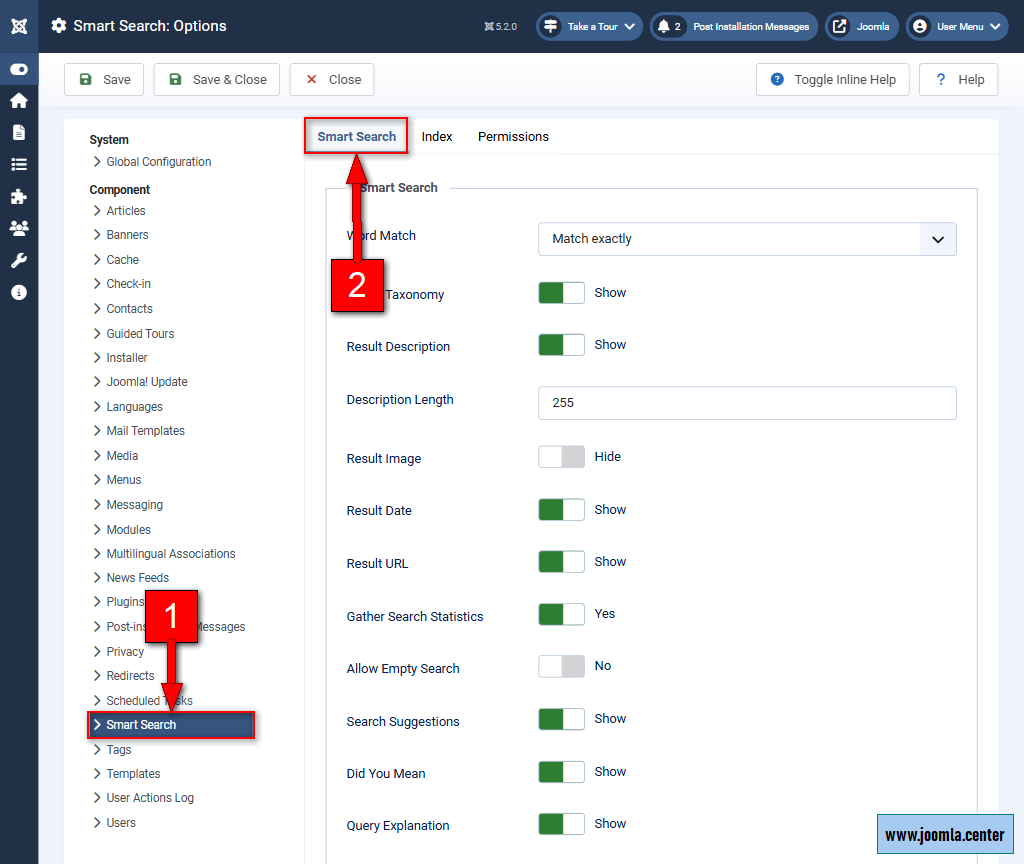Toggle the sidebar menu collapse icon
This screenshot has width=1024, height=864.
pos(19,69)
